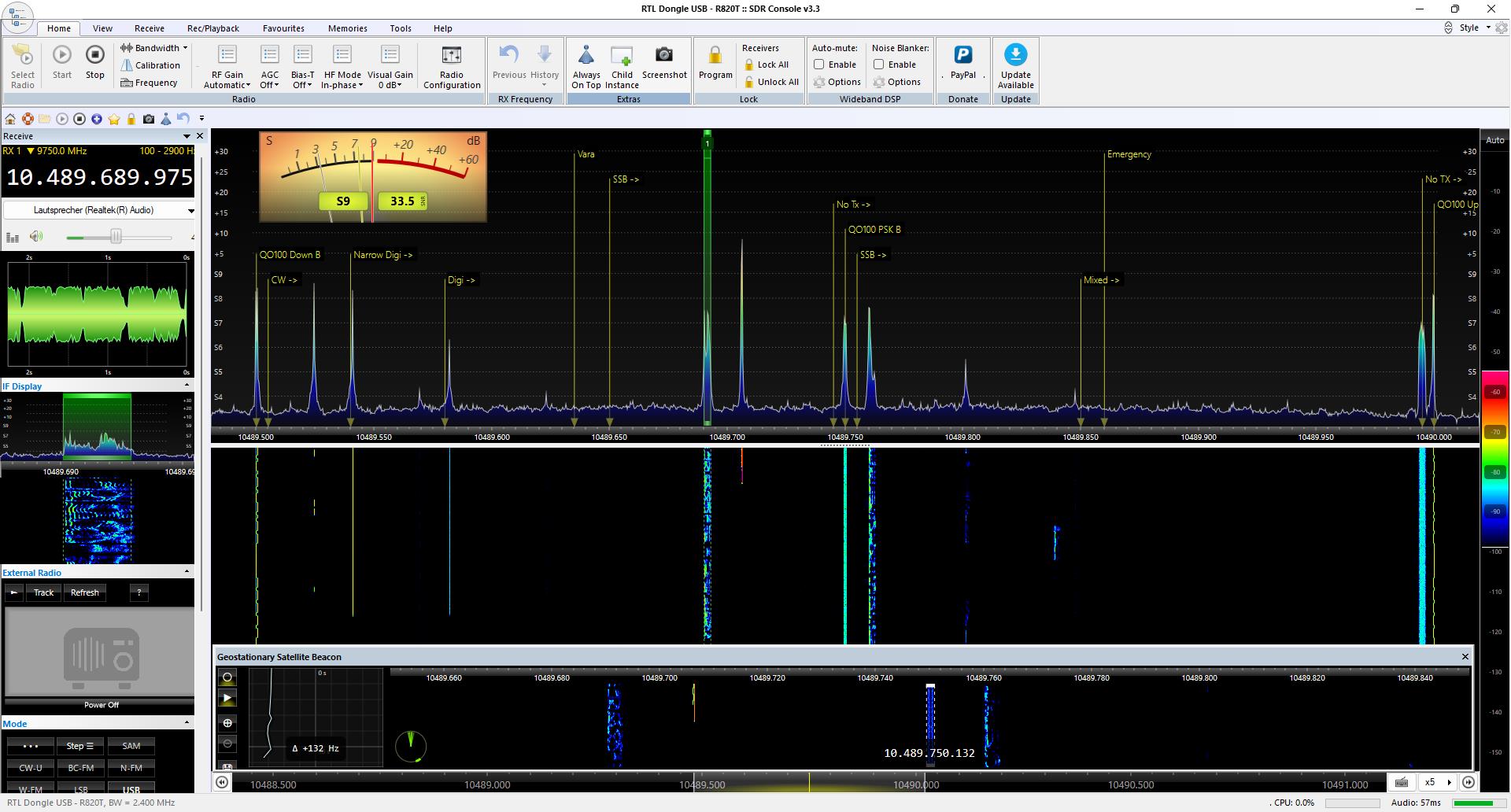Open Radio Configuration
This screenshot has height=812, width=1511.
click(x=452, y=55)
